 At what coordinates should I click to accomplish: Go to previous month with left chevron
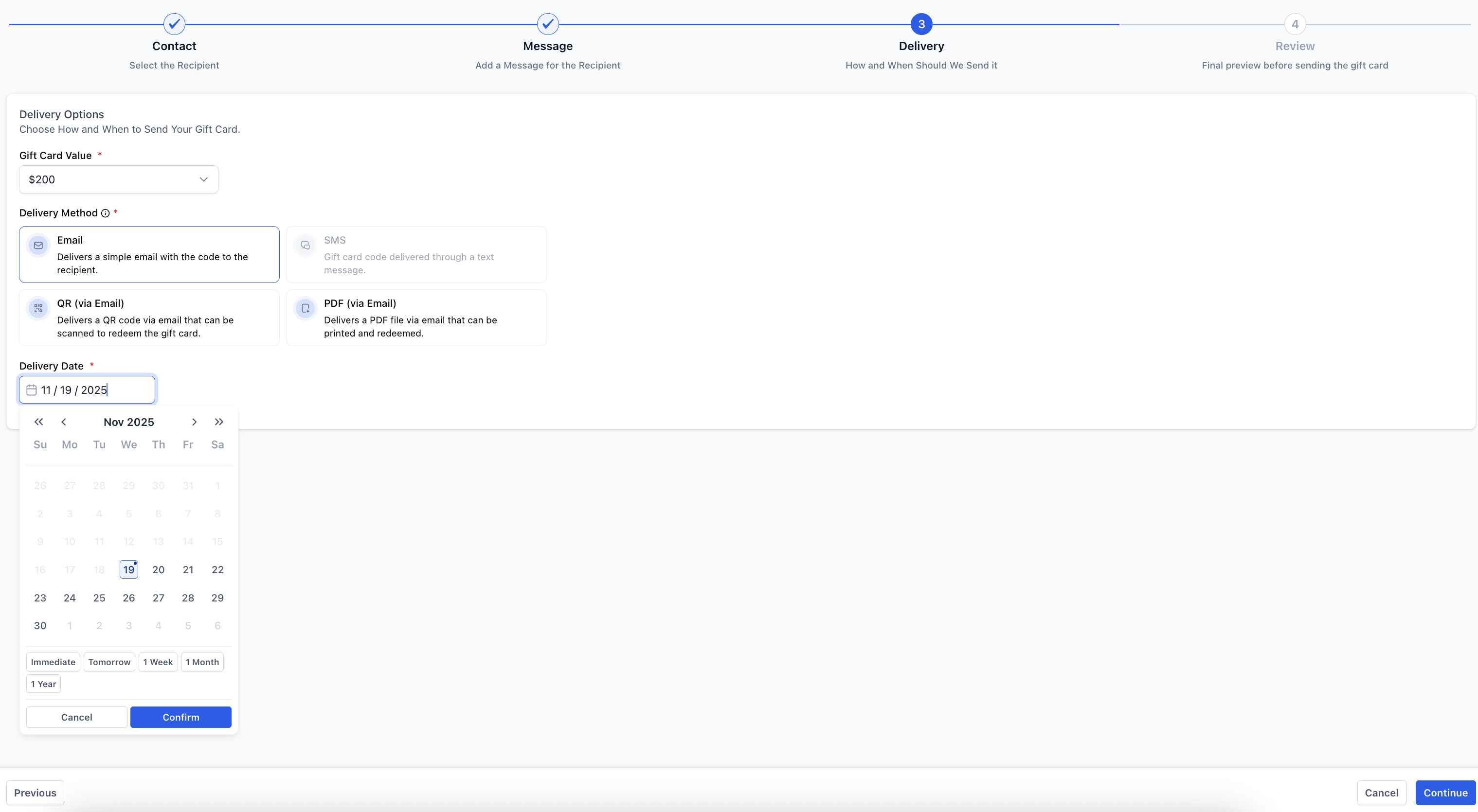(64, 422)
